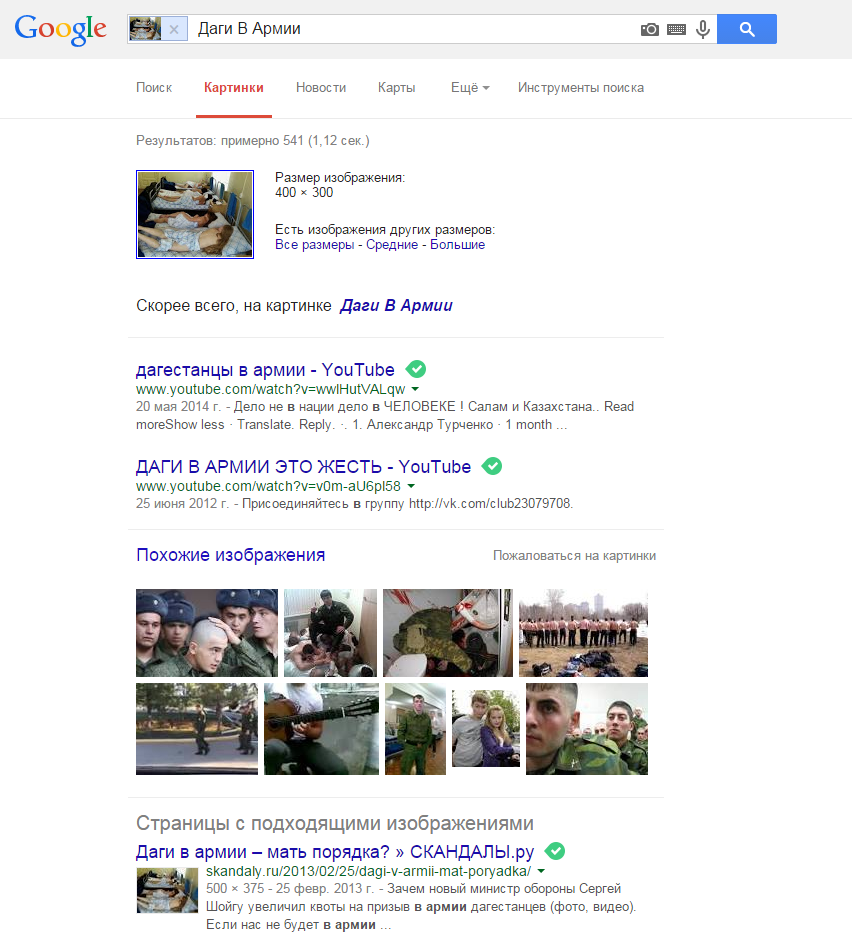Image resolution: width=852 pixels, height=941 pixels.
Task: Open the Похожие изображения heading link
Action: 230,555
